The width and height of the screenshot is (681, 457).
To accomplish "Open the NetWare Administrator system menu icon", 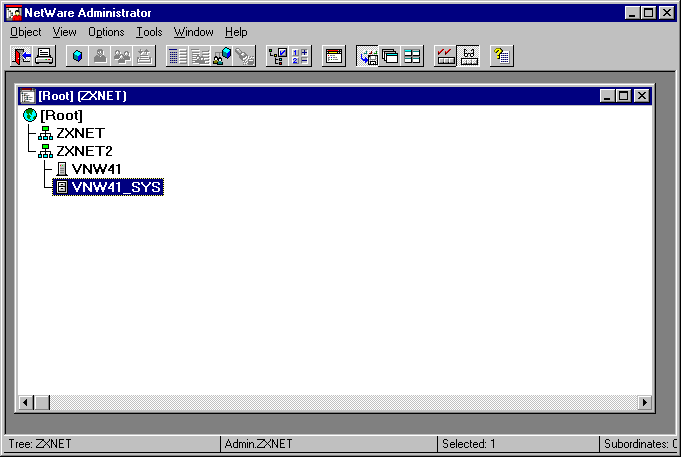I will pyautogui.click(x=13, y=13).
